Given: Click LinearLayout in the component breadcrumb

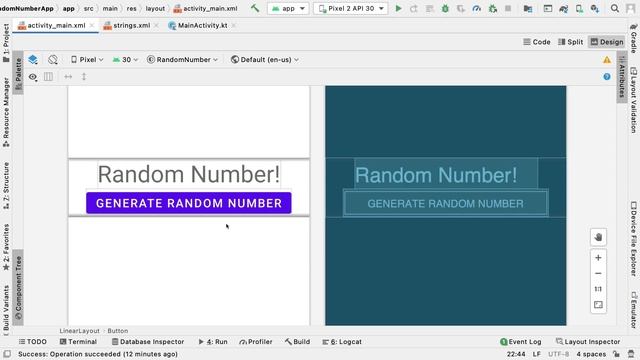Looking at the screenshot, I should coord(79,331).
